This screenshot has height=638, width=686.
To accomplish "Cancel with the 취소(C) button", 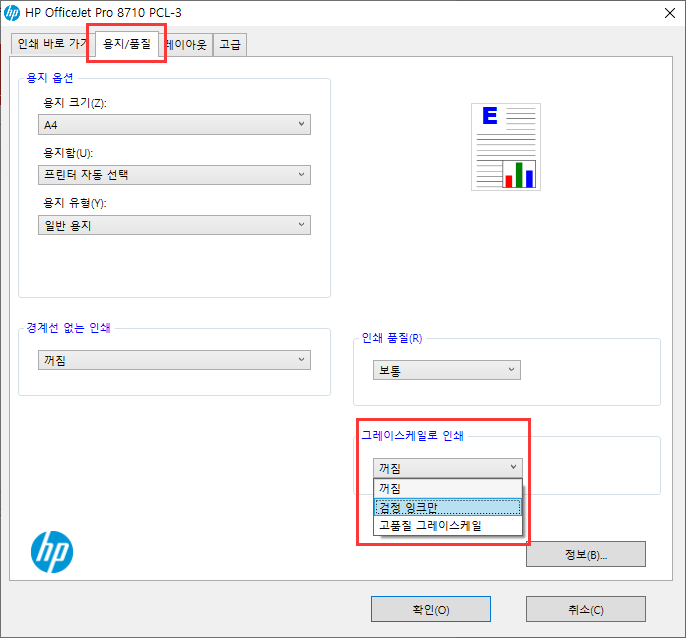I will (x=586, y=609).
